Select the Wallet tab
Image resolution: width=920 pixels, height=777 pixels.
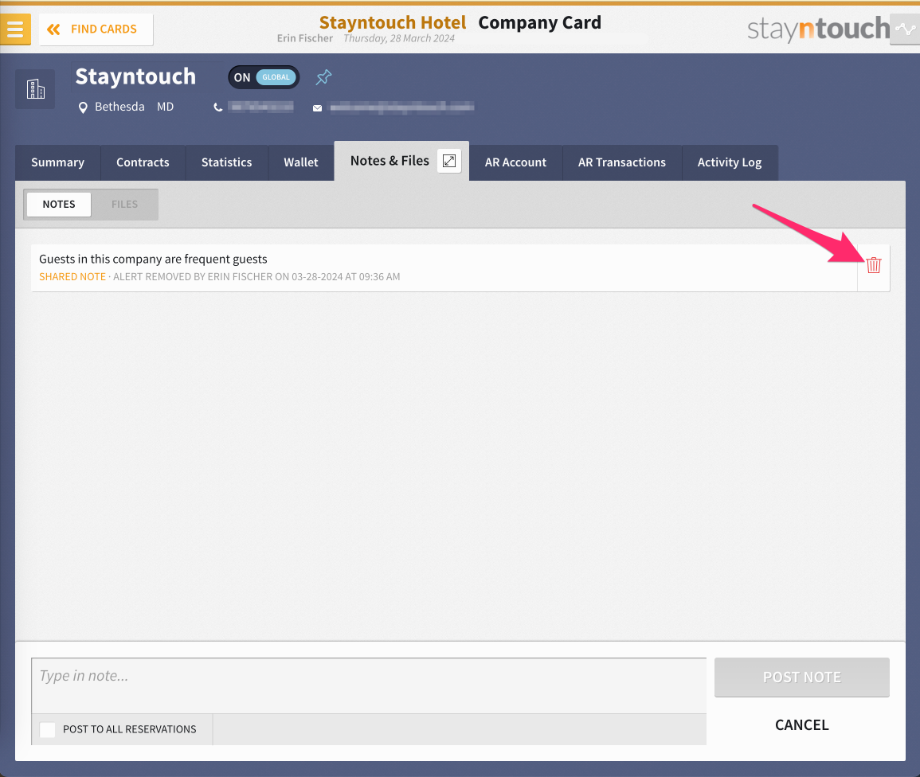(x=301, y=163)
